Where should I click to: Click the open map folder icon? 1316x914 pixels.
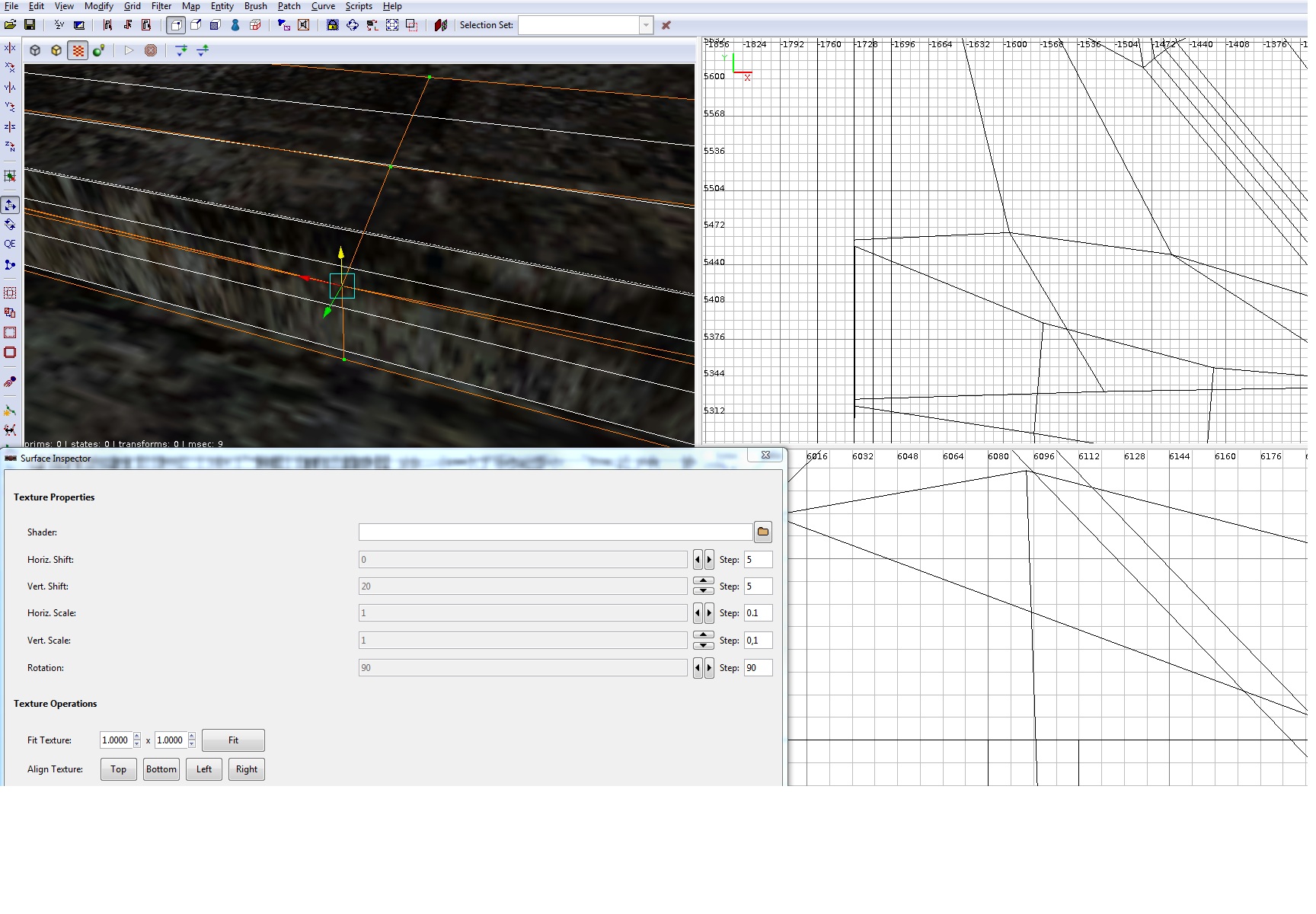click(x=11, y=25)
